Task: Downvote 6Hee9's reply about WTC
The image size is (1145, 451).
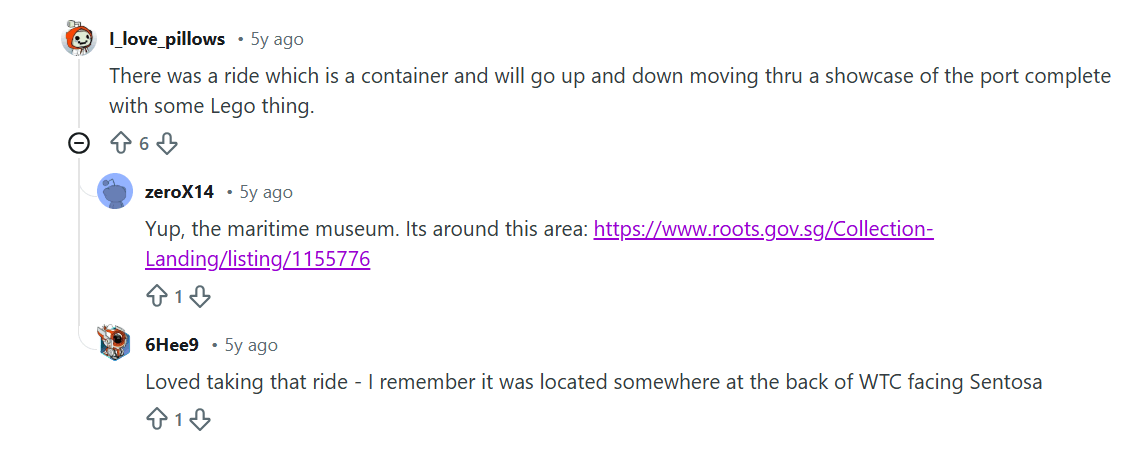Action: coord(200,420)
